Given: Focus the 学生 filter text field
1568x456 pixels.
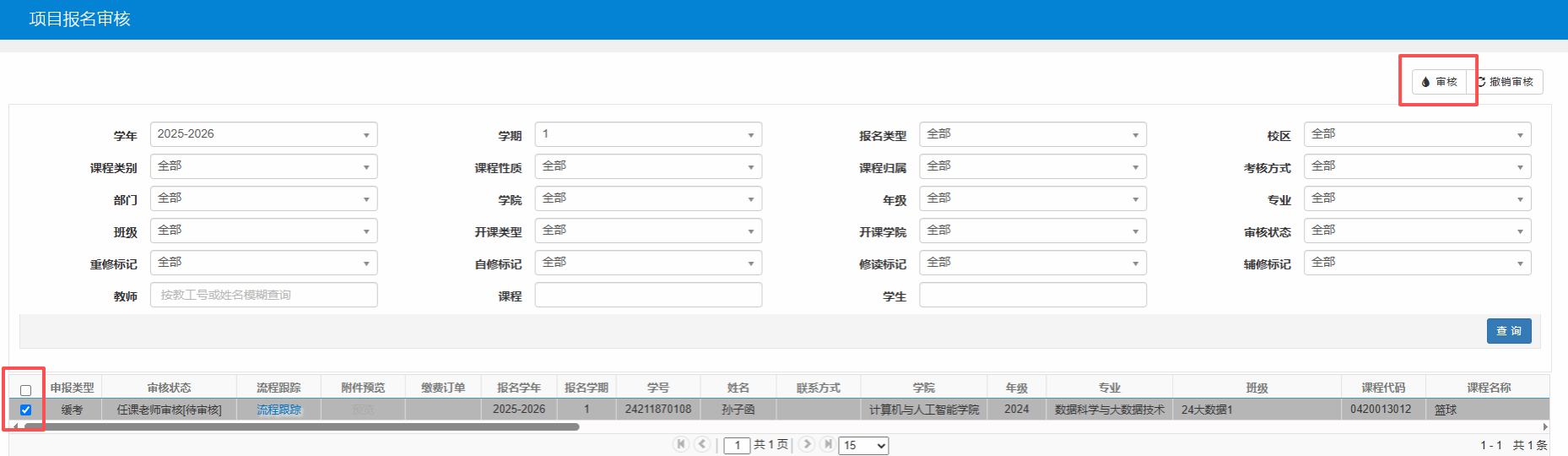Looking at the screenshot, I should click(1032, 295).
